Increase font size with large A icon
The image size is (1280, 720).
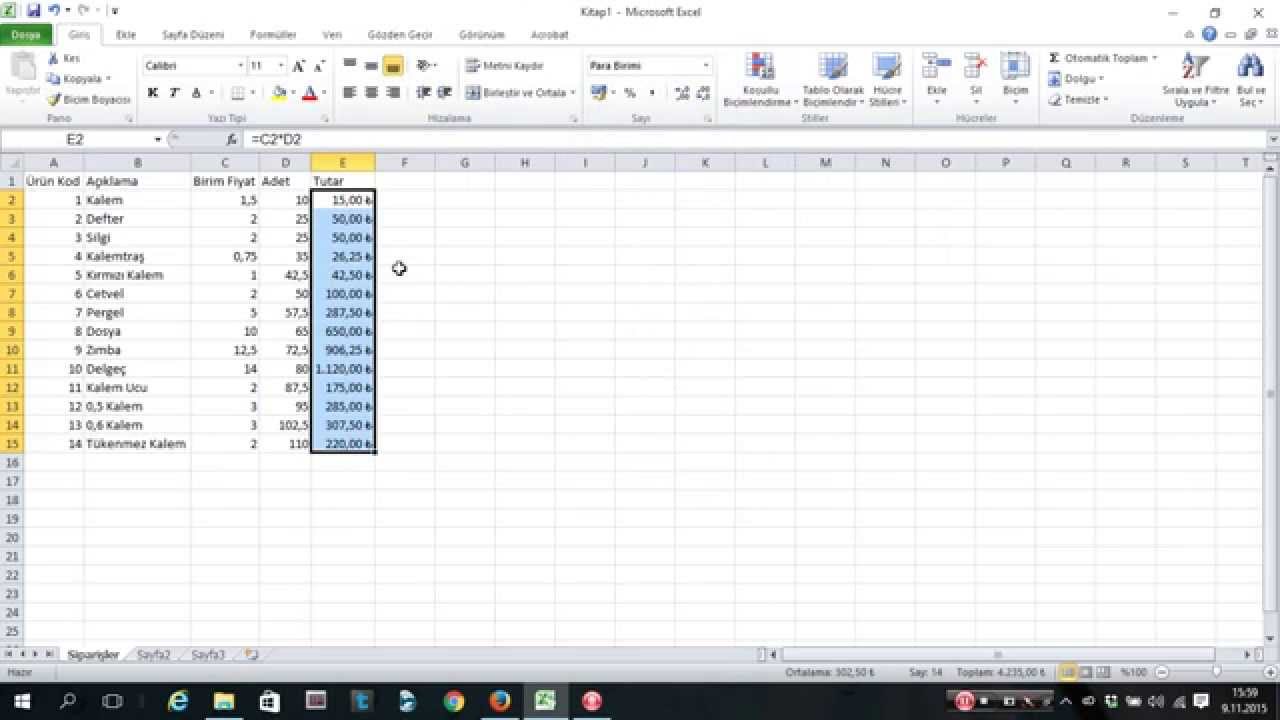pos(299,65)
